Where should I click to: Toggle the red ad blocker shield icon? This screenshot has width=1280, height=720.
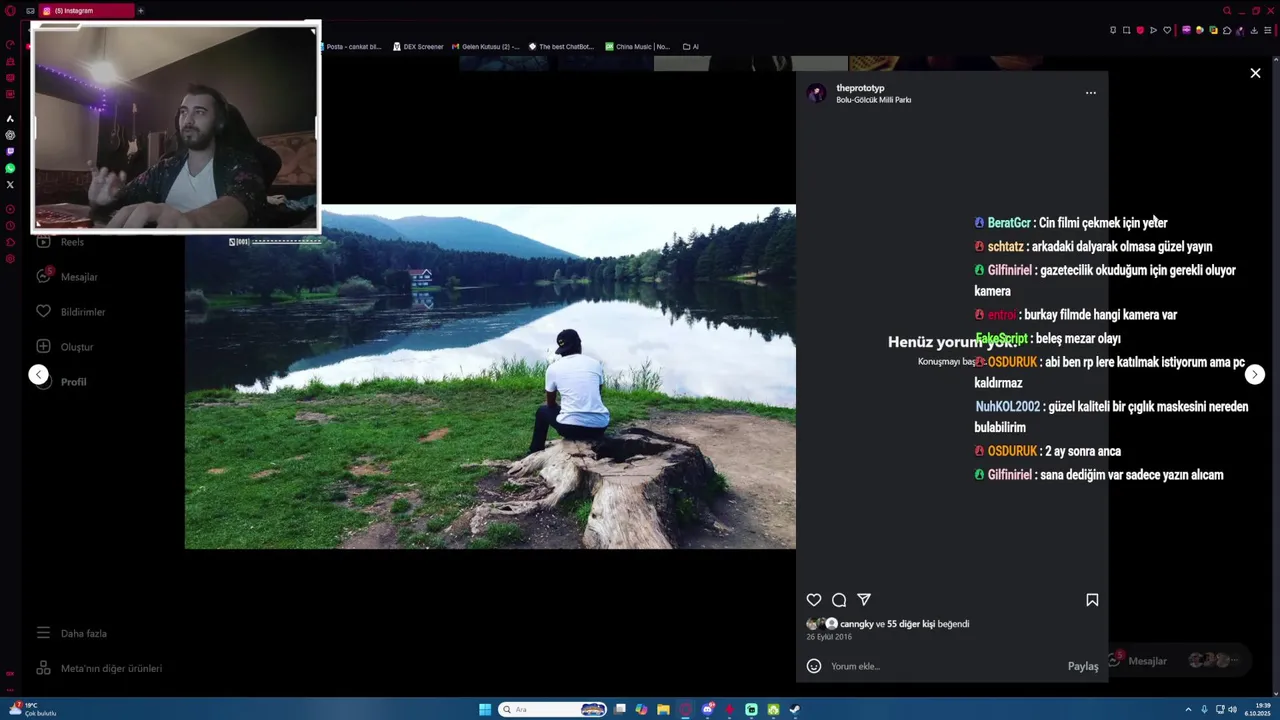pyautogui.click(x=1140, y=30)
